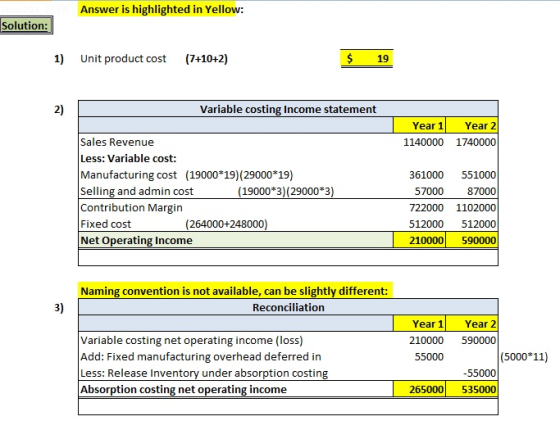Image resolution: width=560 pixels, height=430 pixels.
Task: Click Year 2 header in Reconciliation table
Action: point(472,324)
